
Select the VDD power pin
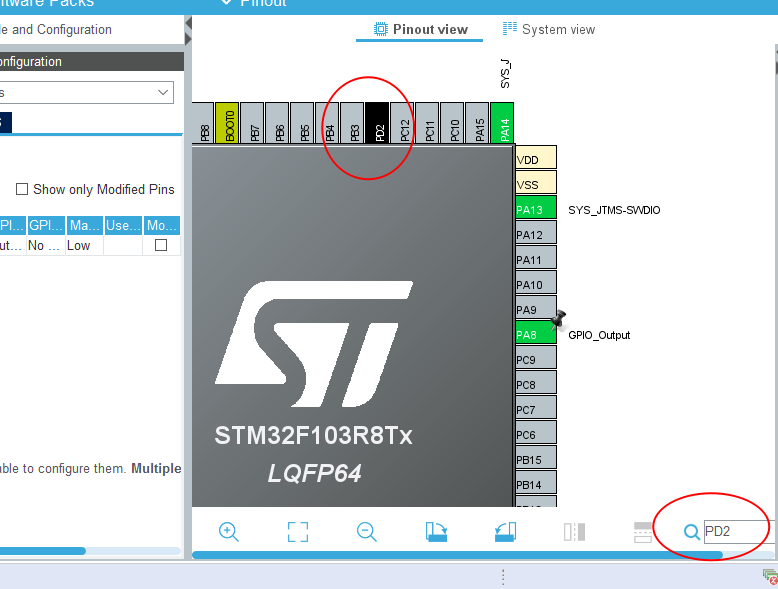point(536,157)
